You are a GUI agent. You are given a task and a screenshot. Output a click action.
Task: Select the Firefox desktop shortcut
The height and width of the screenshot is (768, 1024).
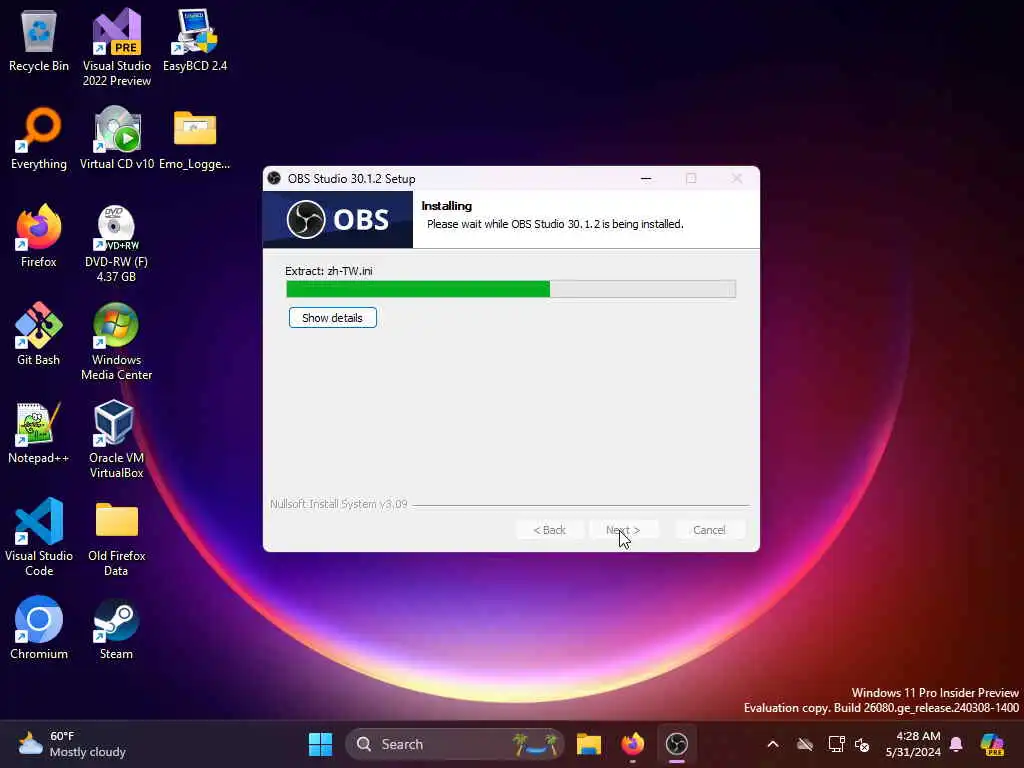pyautogui.click(x=39, y=236)
